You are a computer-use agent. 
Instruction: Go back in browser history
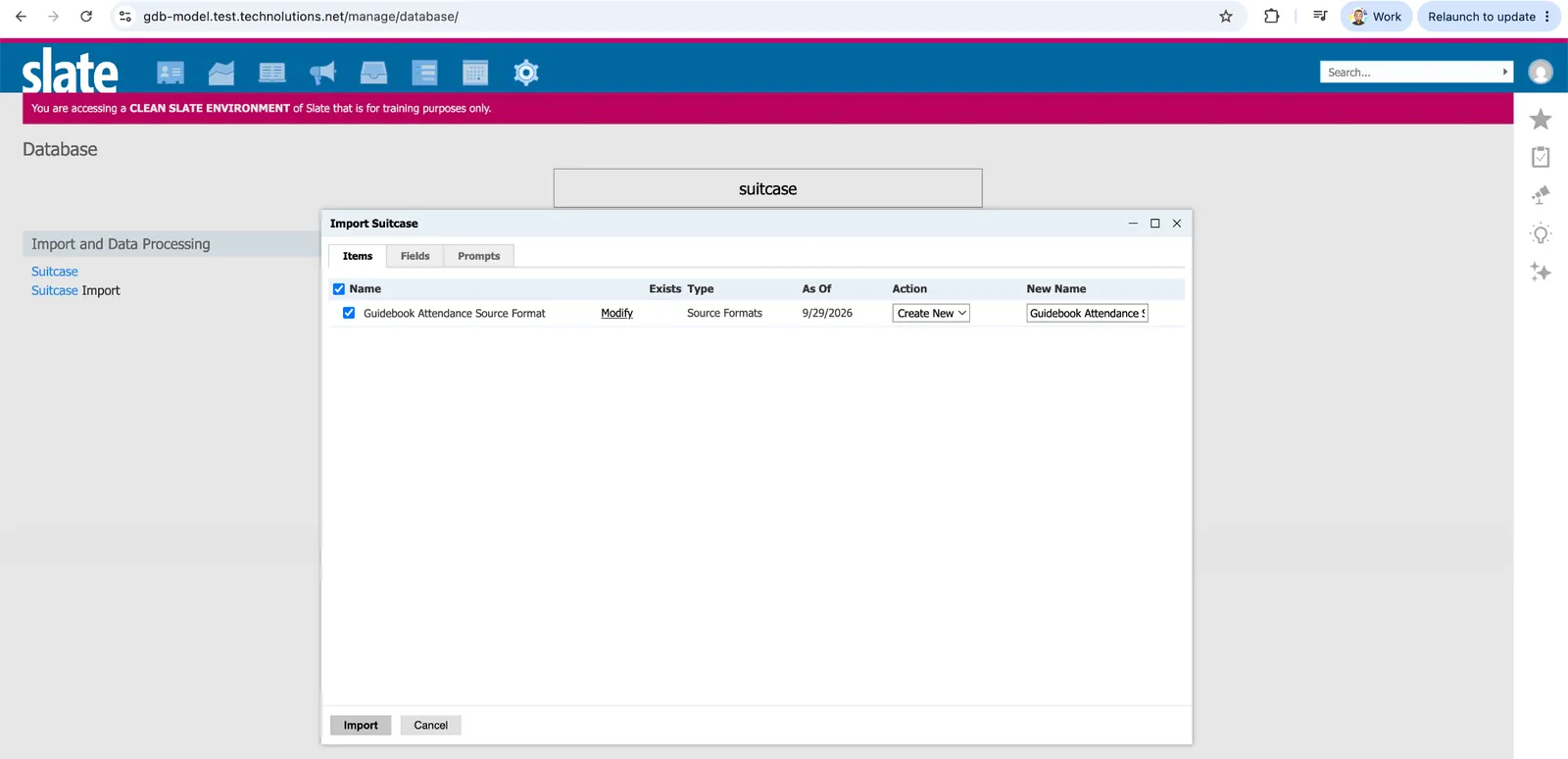tap(21, 17)
